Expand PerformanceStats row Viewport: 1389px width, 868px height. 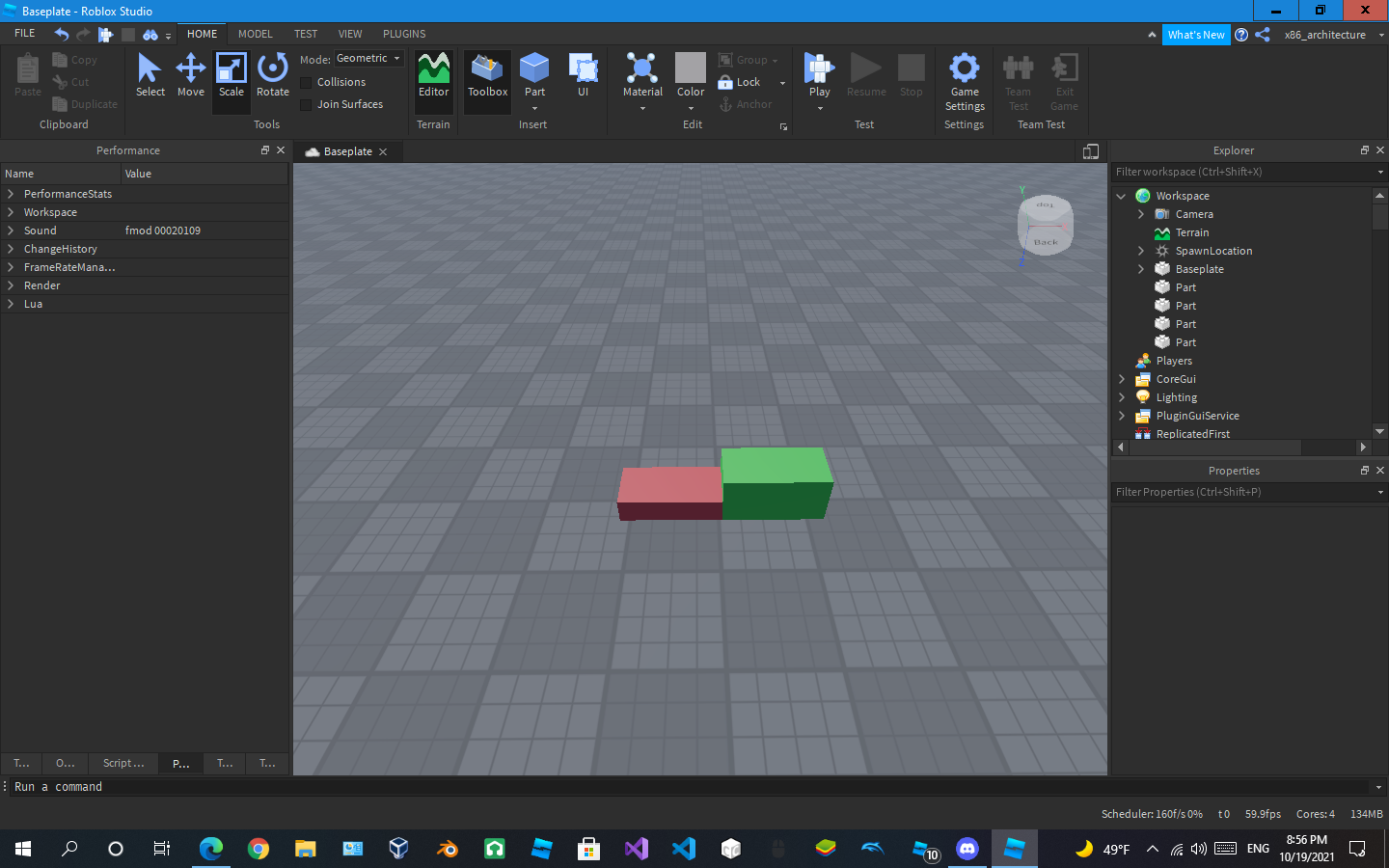[x=11, y=194]
